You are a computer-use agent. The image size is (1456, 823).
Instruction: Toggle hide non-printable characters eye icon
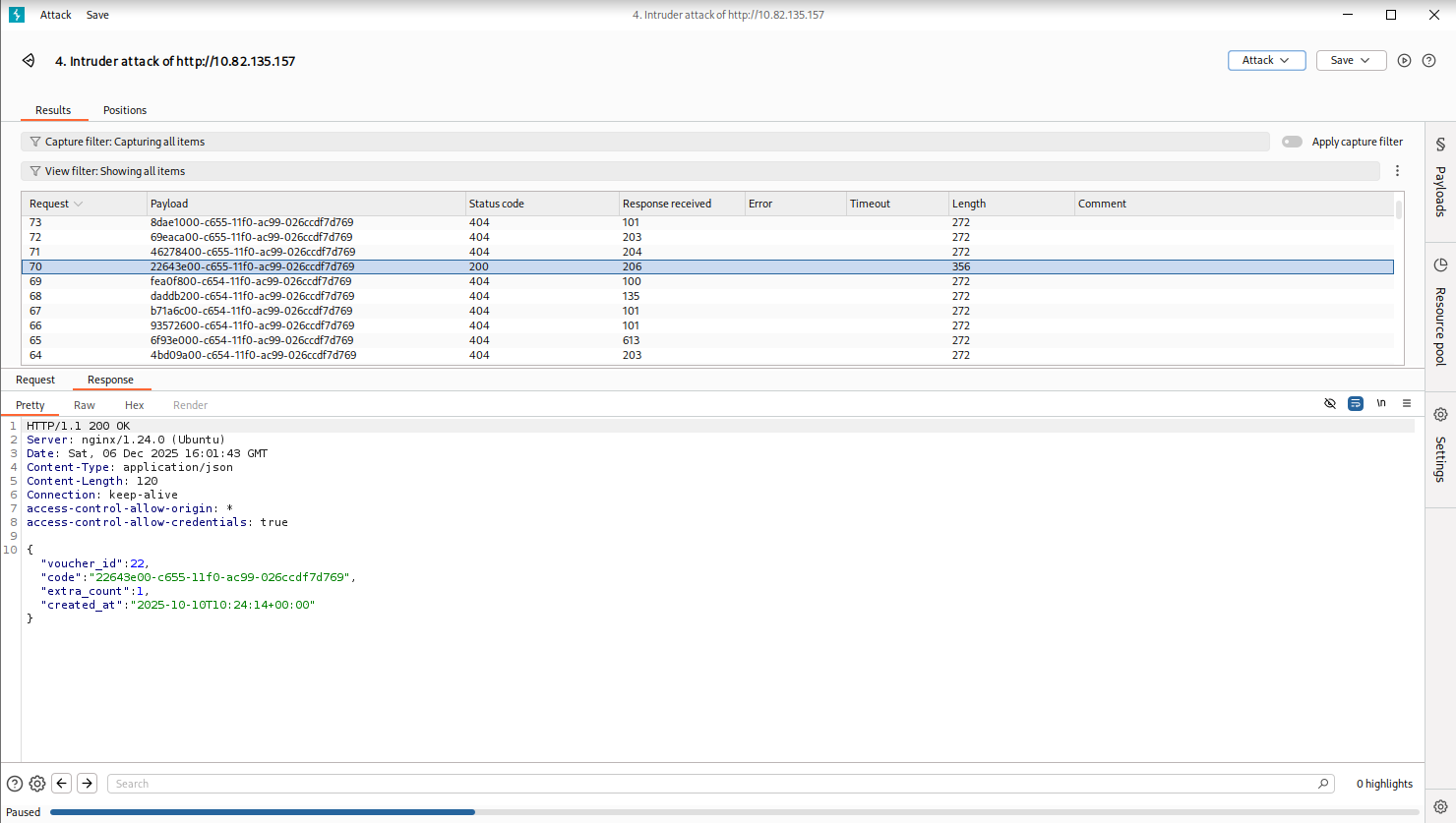1330,403
